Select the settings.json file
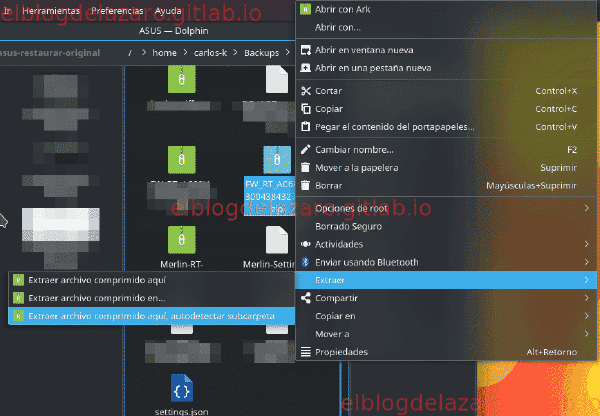The image size is (600, 416). (181, 394)
